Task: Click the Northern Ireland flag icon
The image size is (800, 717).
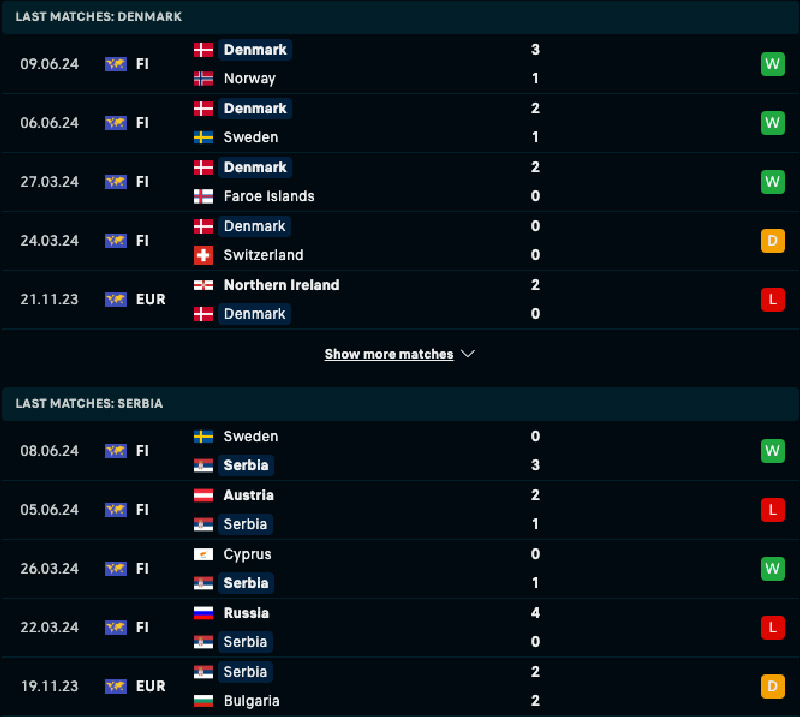Action: point(203,285)
